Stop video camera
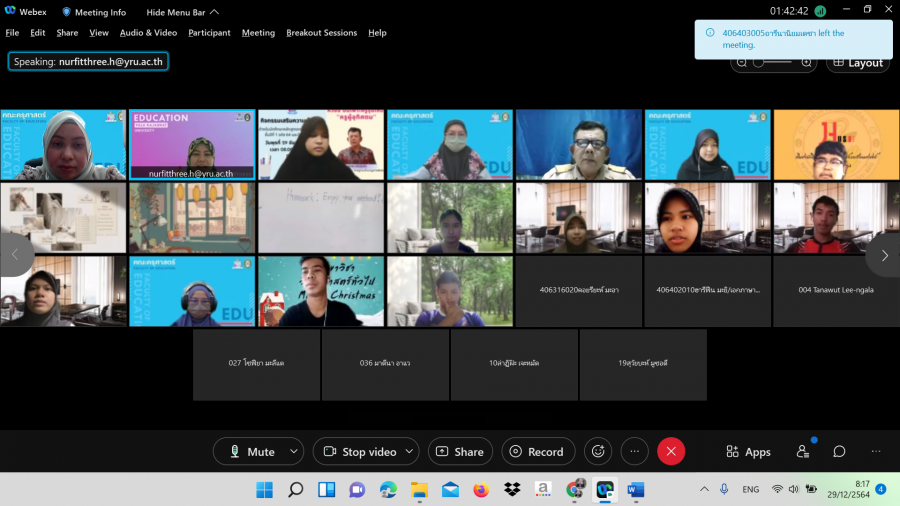 point(359,452)
